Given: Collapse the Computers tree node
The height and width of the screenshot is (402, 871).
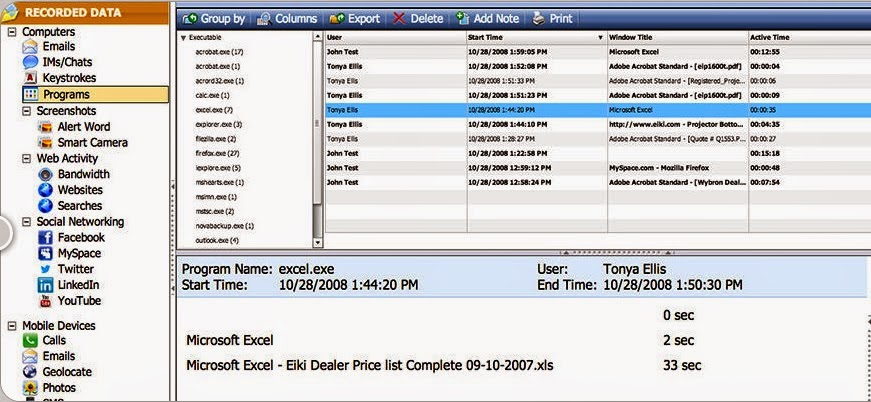Looking at the screenshot, I should (x=12, y=32).
